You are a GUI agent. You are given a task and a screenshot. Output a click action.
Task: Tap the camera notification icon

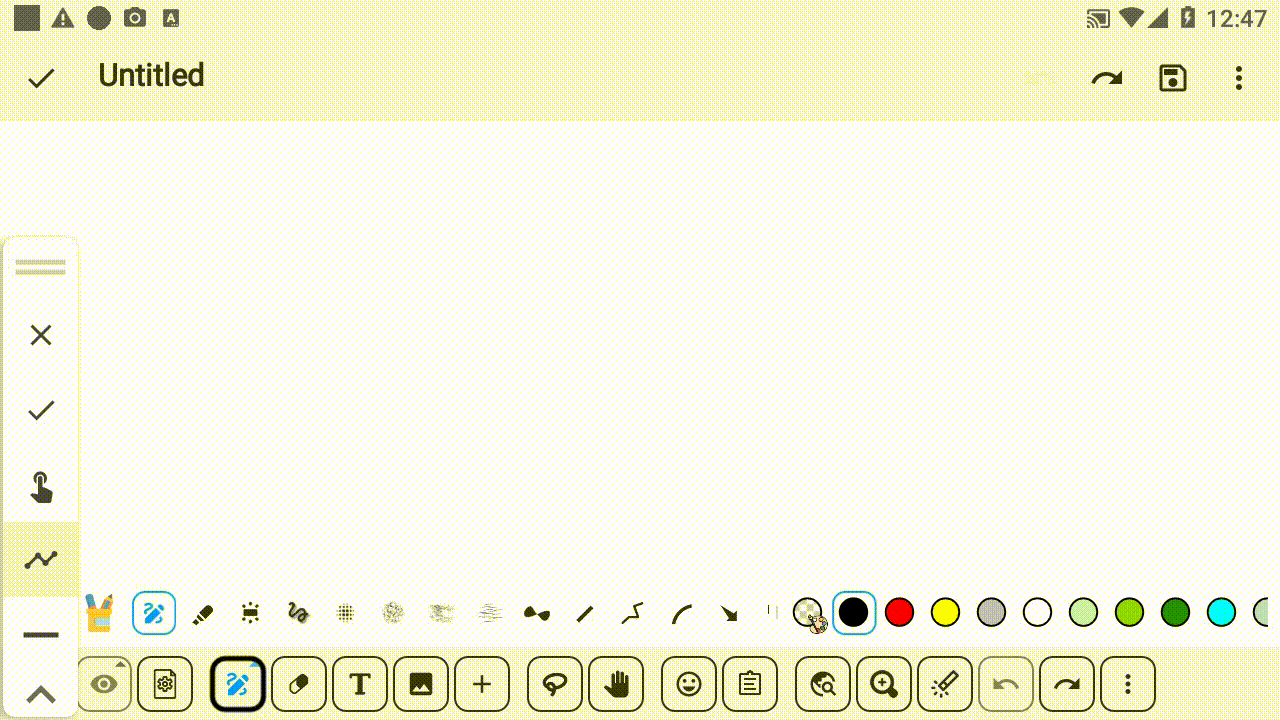pyautogui.click(x=135, y=18)
